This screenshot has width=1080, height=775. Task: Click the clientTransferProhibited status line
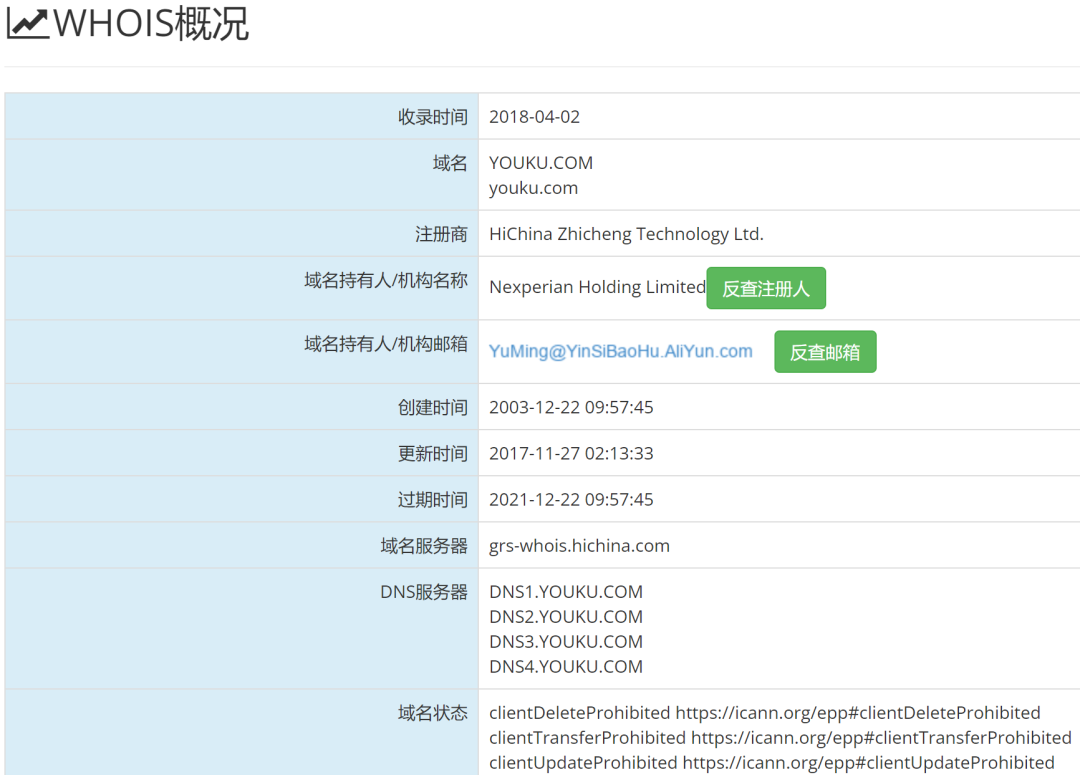click(780, 738)
